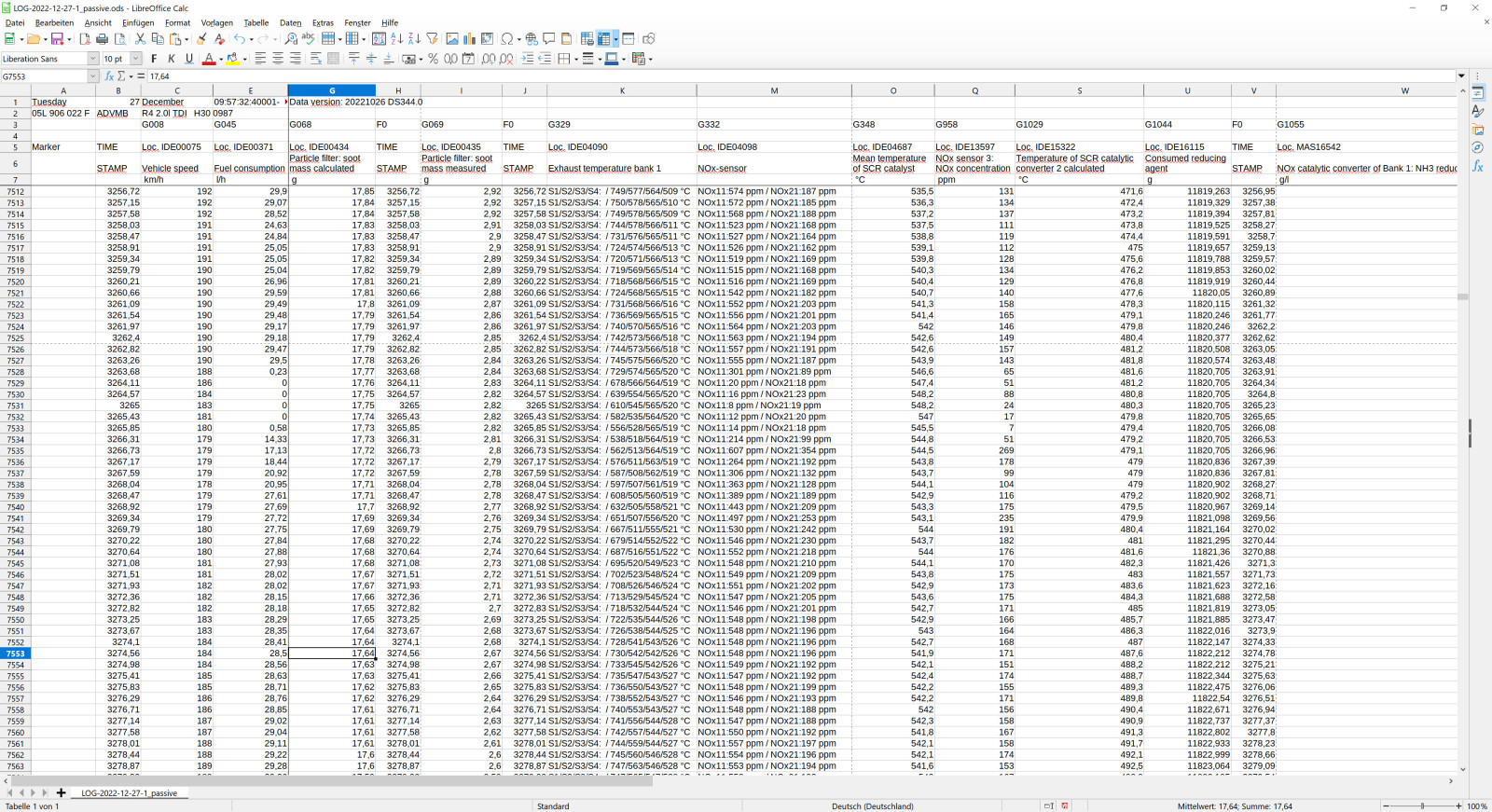
Task: Open the Einfügen menu
Action: (x=138, y=23)
